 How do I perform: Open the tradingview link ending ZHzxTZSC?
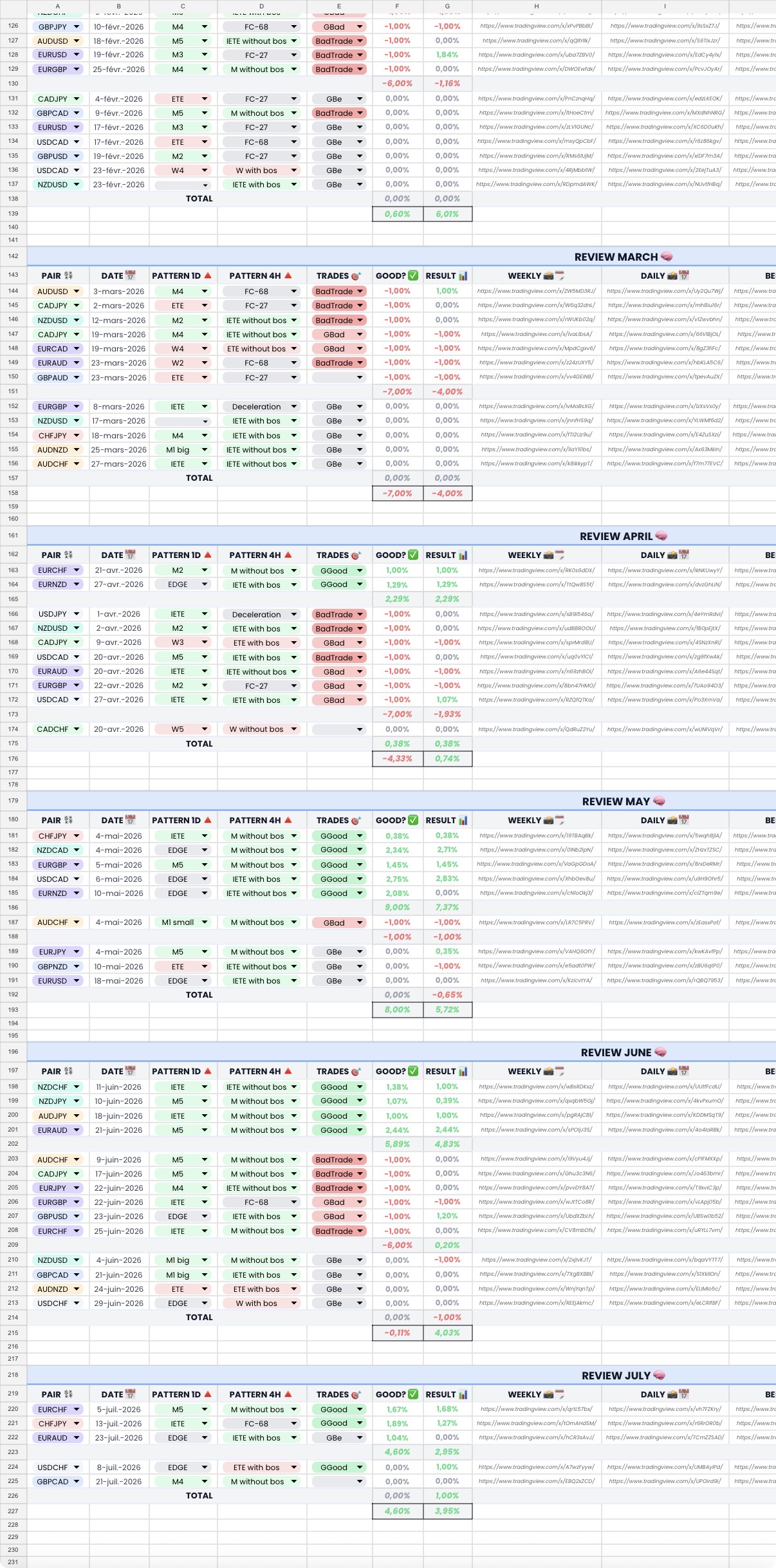coord(665,850)
